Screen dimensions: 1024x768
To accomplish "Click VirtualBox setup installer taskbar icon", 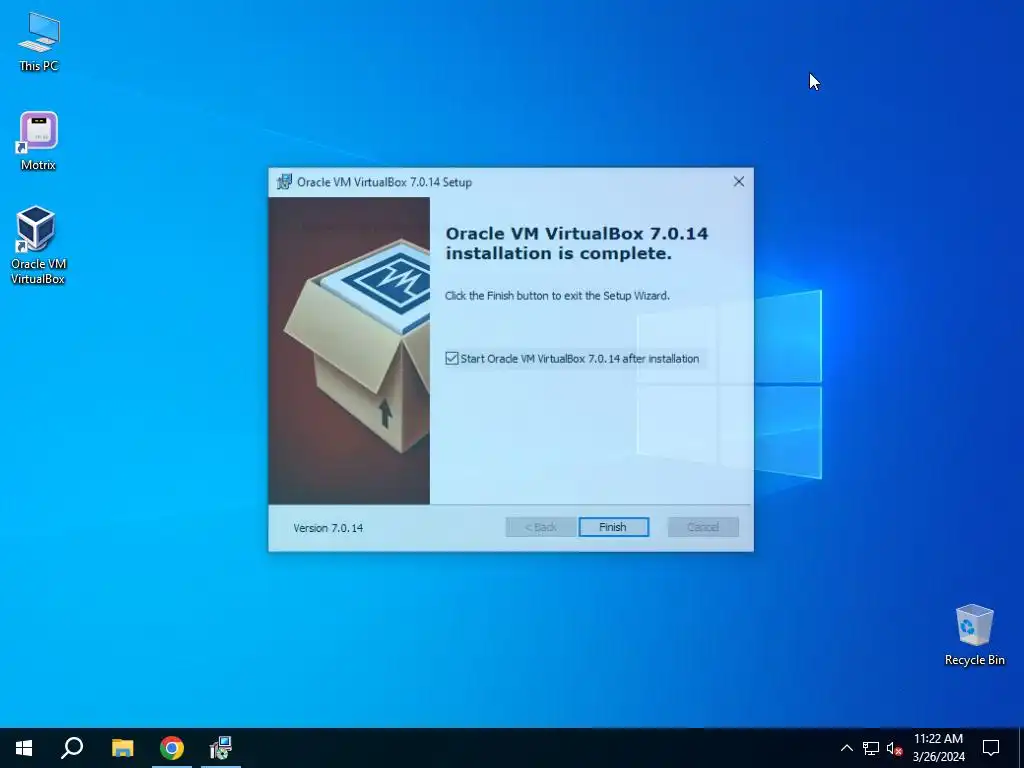I will tap(221, 748).
